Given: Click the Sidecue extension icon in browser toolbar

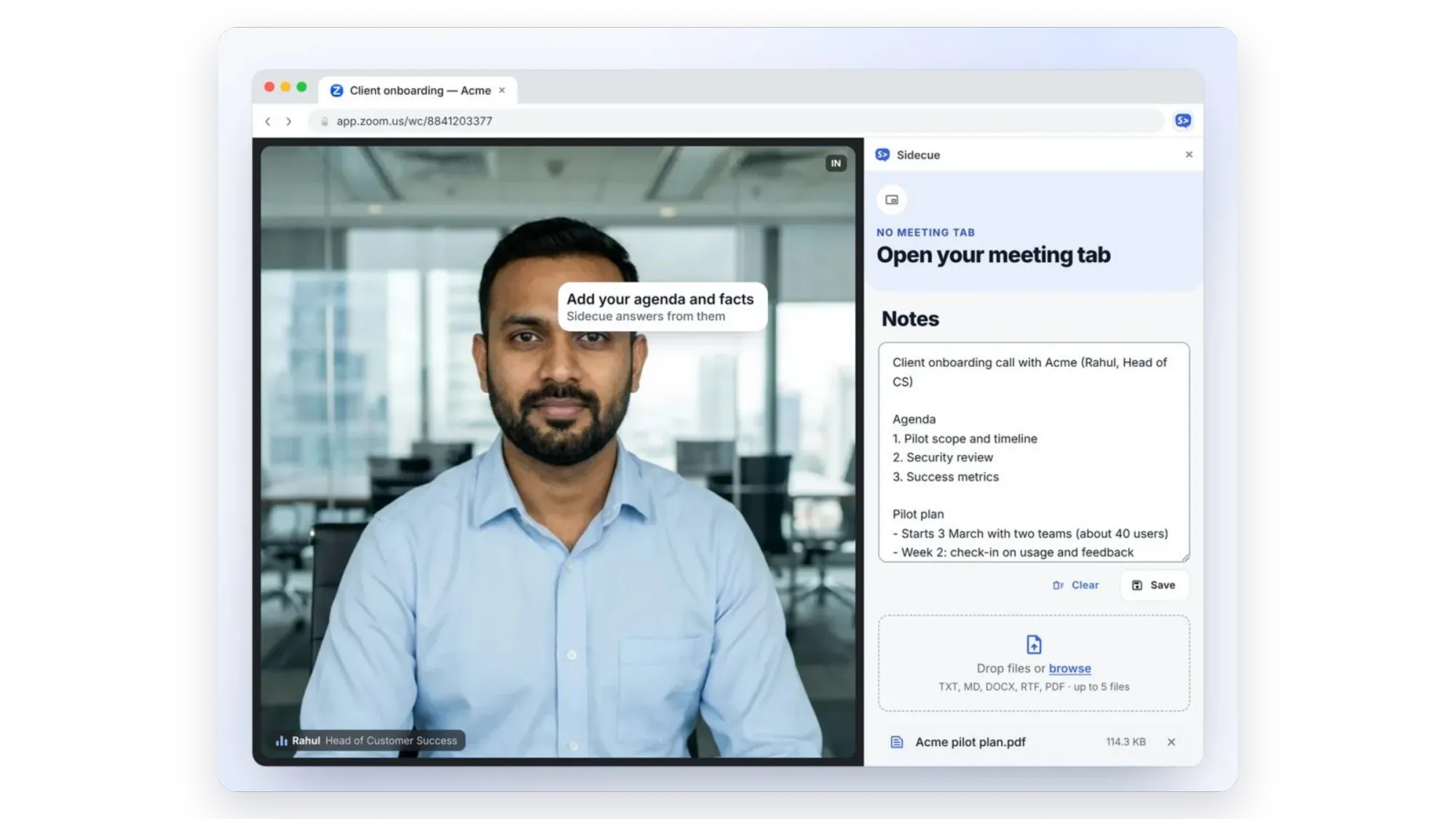Looking at the screenshot, I should pyautogui.click(x=1183, y=121).
